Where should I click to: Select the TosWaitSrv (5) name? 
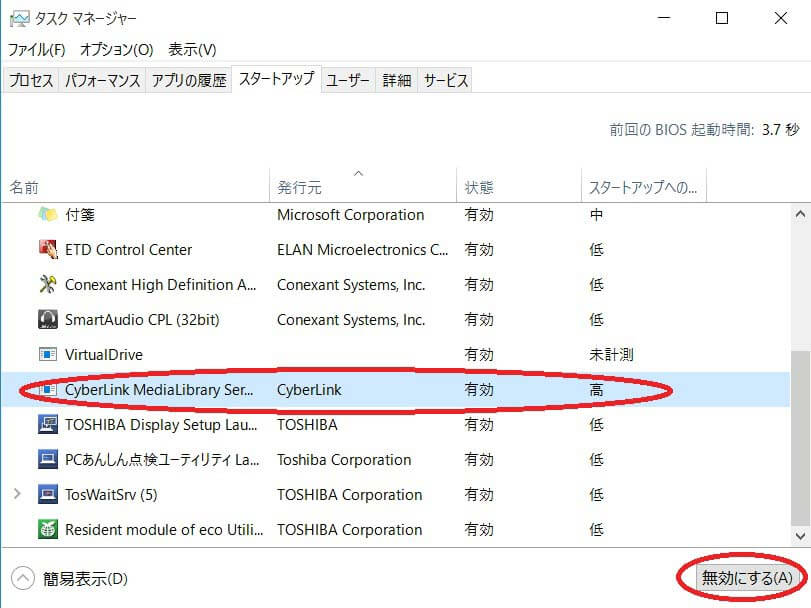point(111,495)
